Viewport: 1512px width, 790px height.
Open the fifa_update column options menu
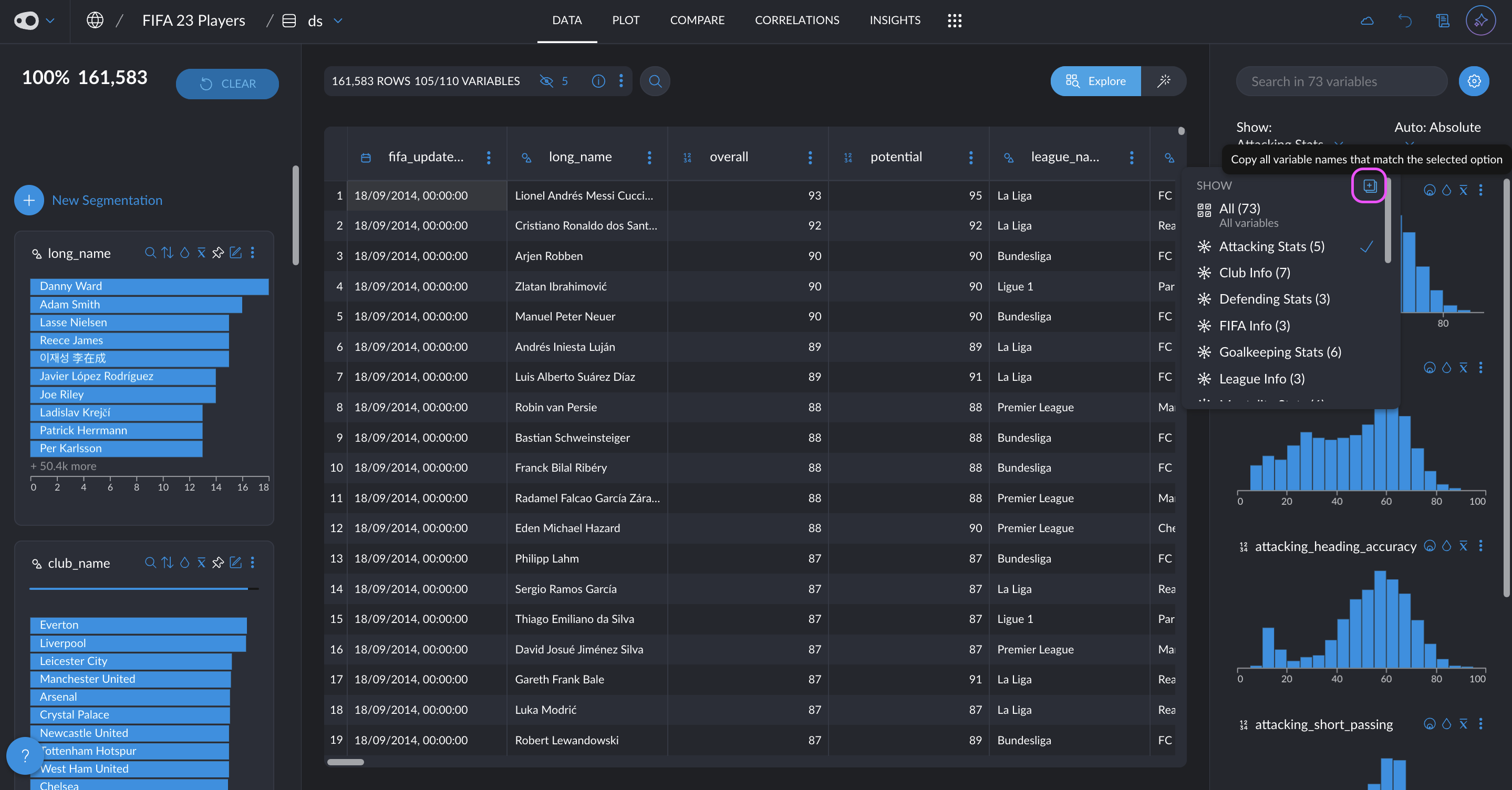point(489,157)
